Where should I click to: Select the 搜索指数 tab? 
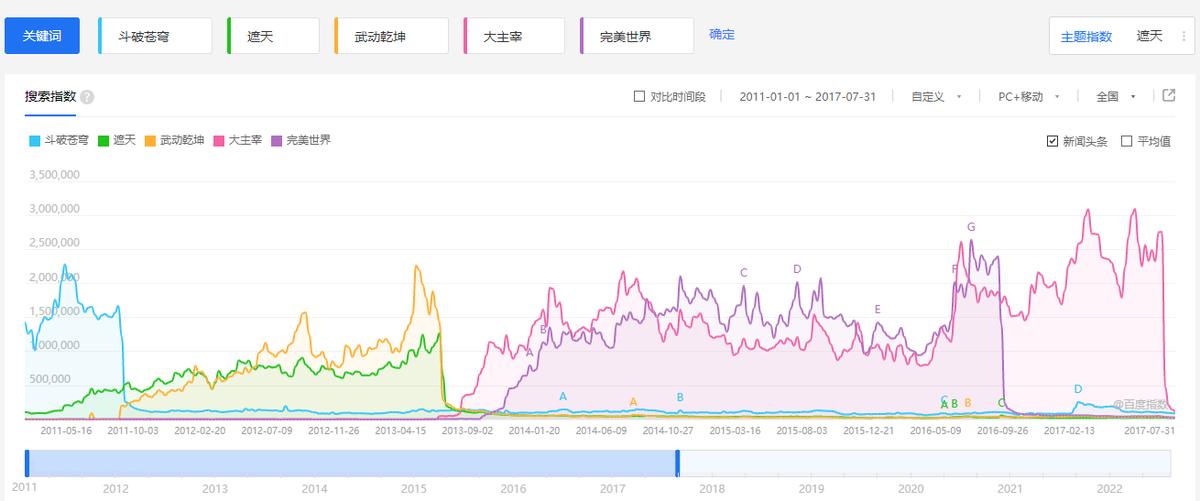point(50,97)
